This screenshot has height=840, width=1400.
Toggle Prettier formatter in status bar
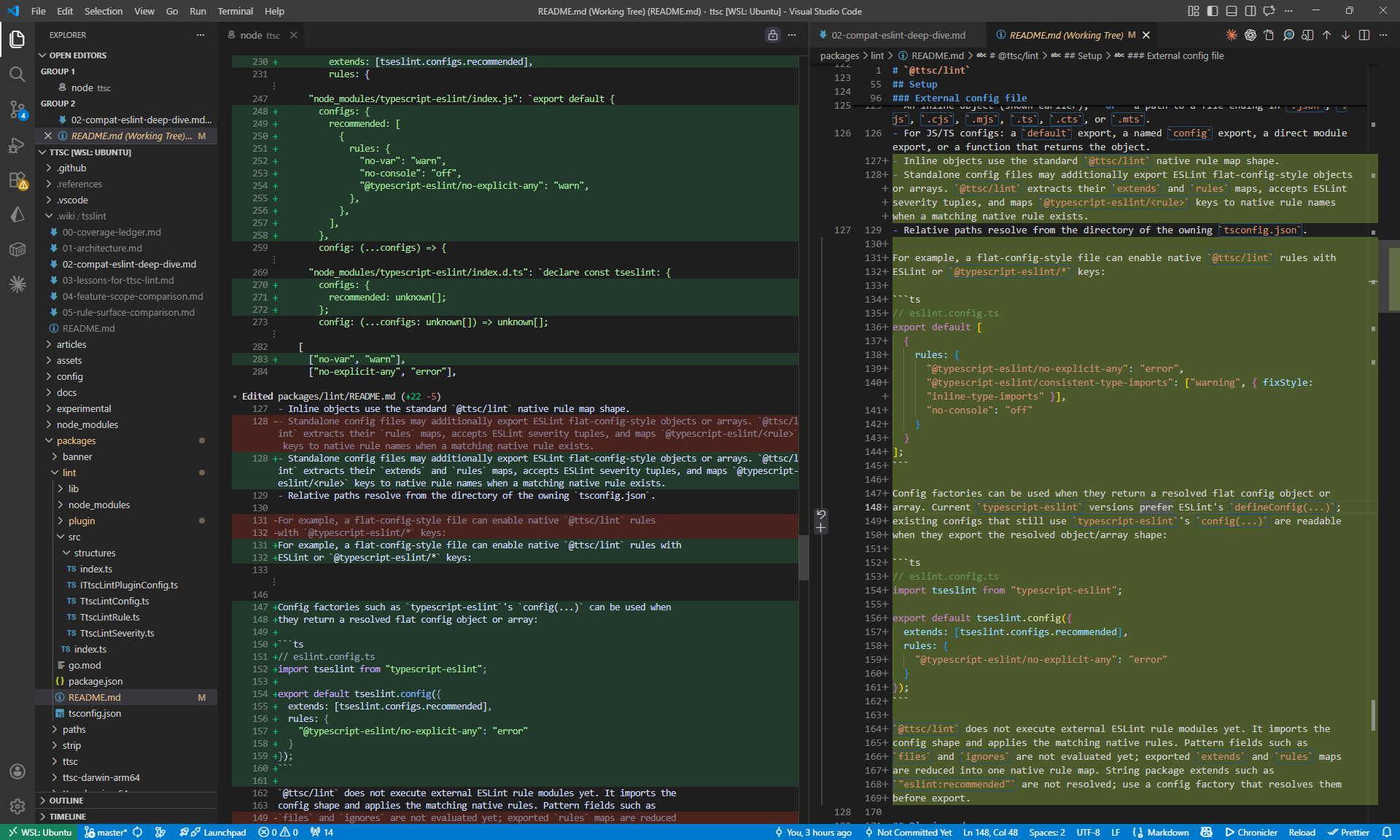pos(1348,832)
